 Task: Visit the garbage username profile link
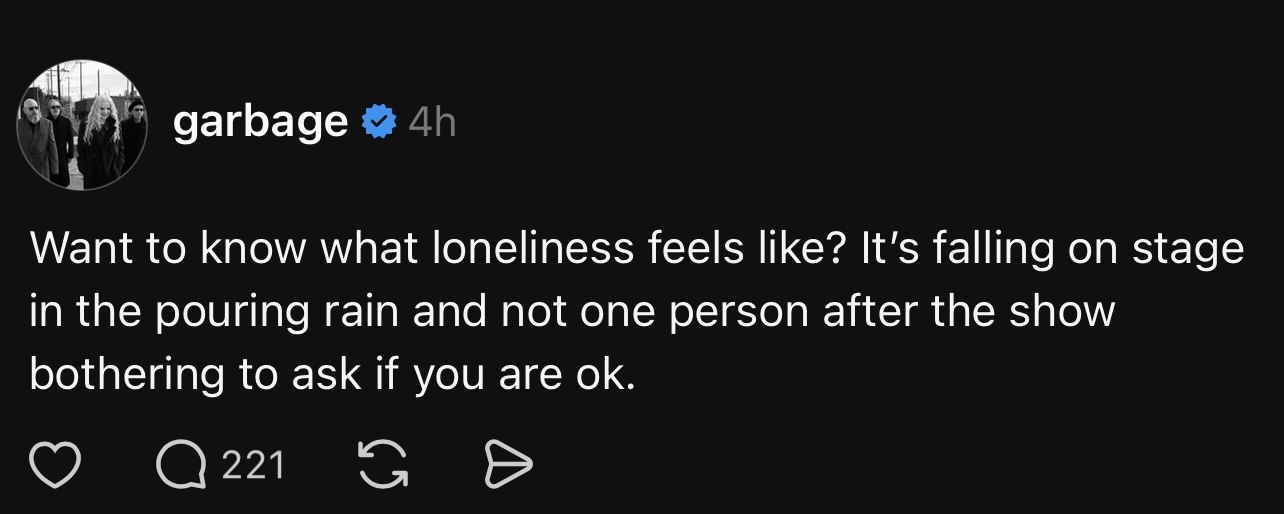coord(260,123)
